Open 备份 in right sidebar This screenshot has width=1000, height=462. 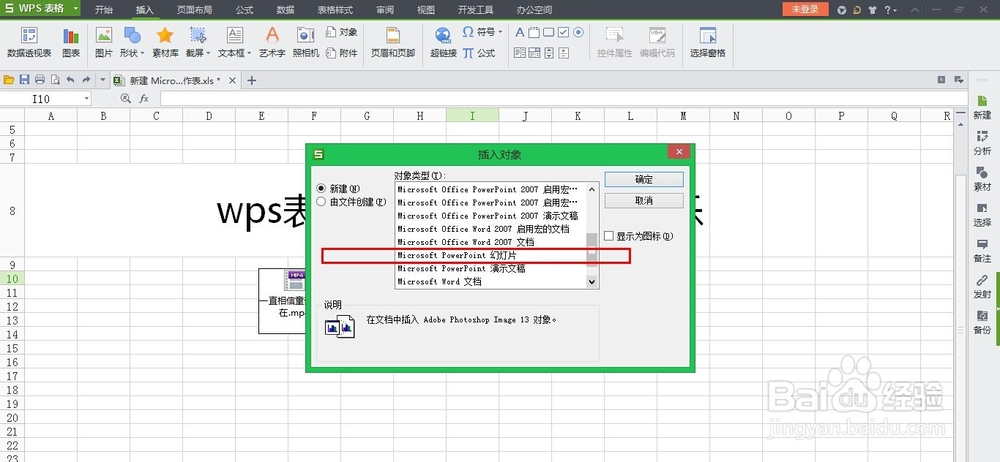coord(982,322)
